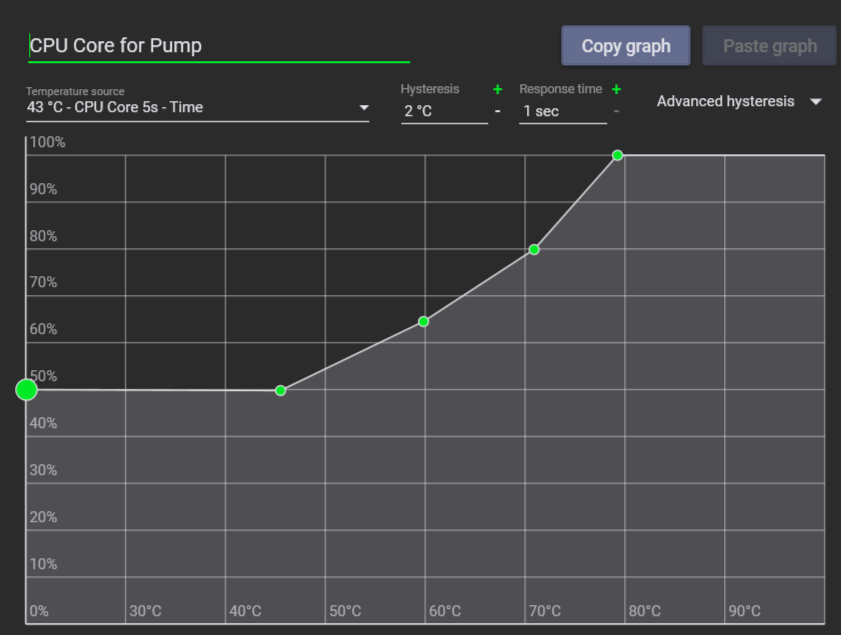This screenshot has height=635, width=841.
Task: Click the 0% axis label
Action: (39, 611)
